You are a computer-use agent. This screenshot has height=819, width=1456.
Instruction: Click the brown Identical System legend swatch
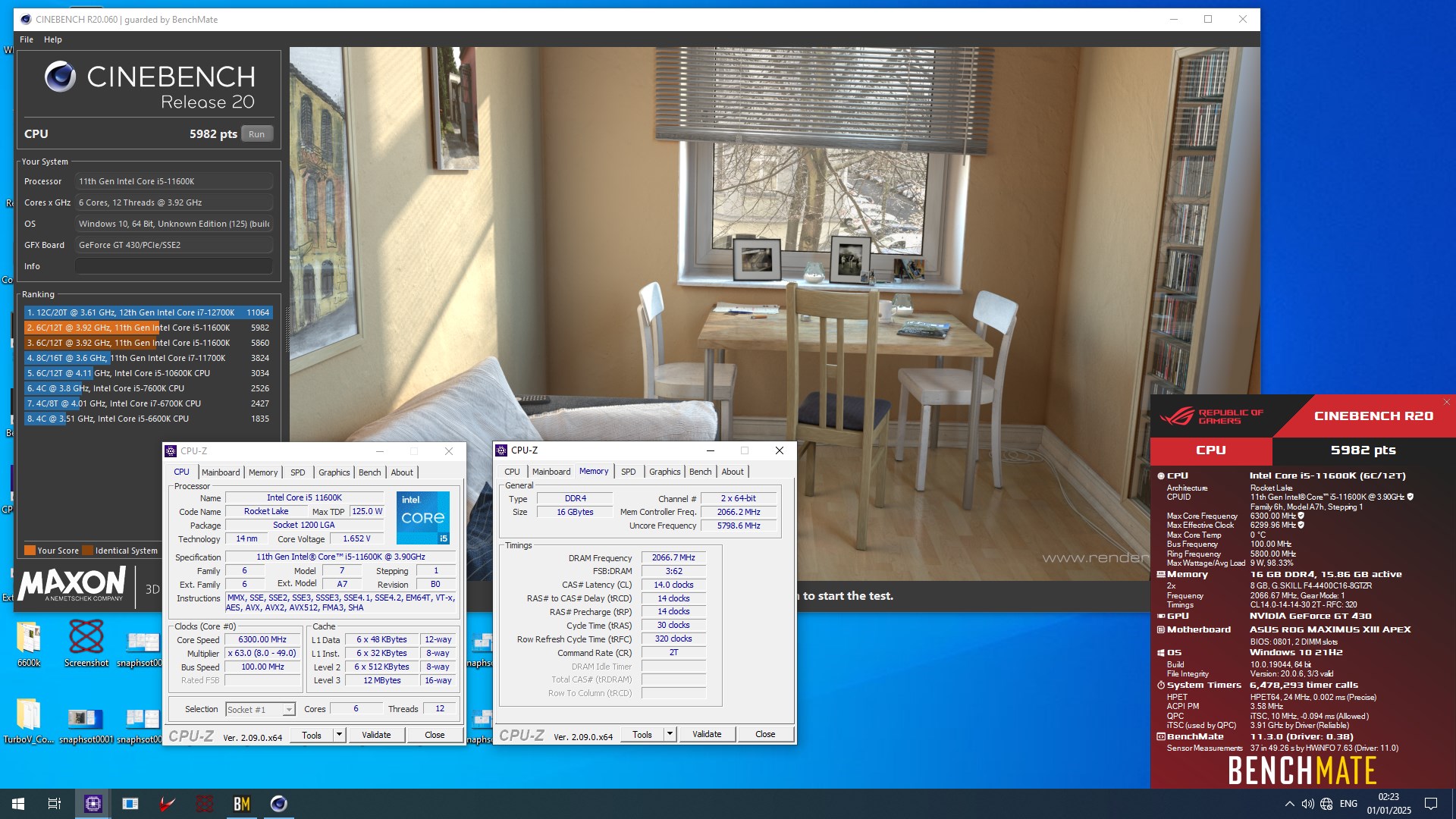[87, 551]
